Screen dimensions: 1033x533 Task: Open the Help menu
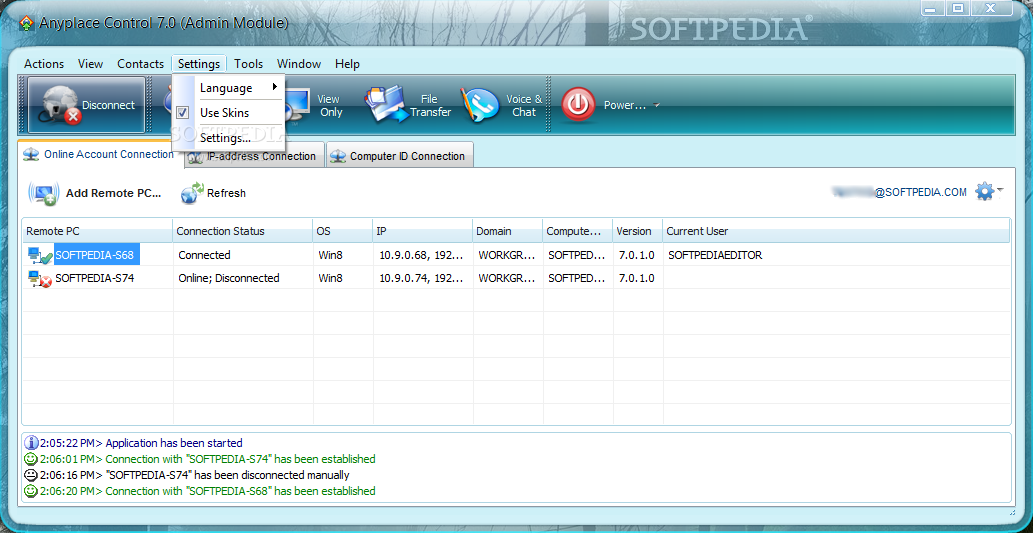point(347,64)
